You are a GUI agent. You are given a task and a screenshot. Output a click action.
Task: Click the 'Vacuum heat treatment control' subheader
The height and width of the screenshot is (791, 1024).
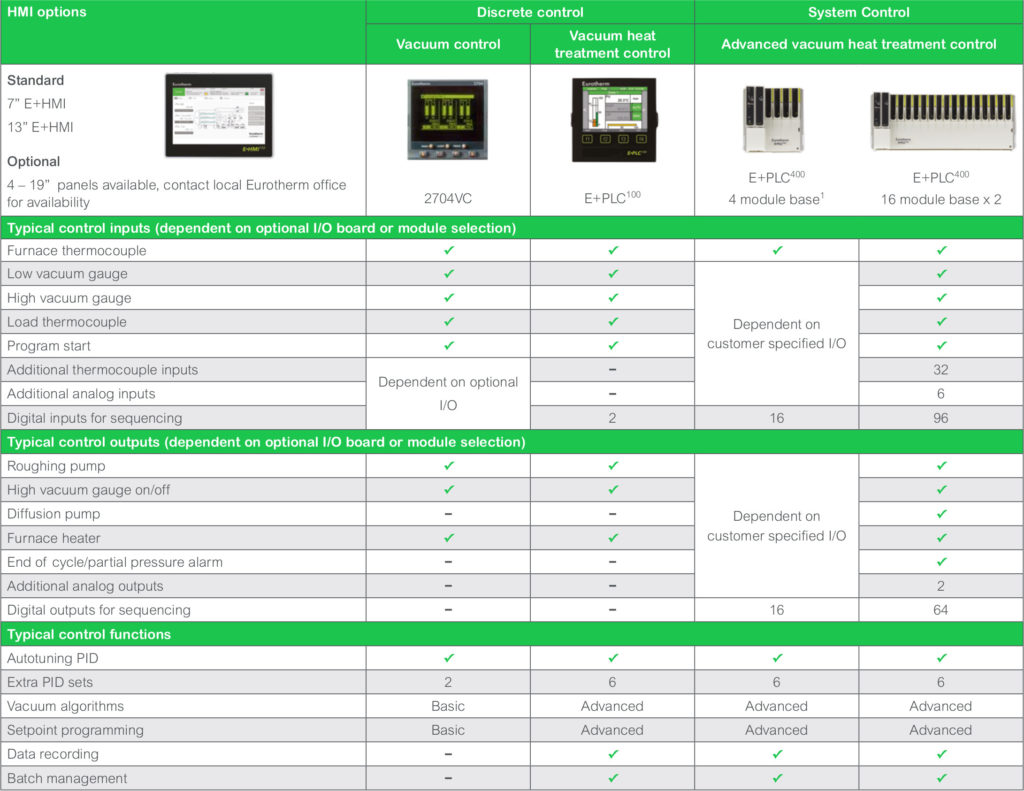tap(613, 44)
